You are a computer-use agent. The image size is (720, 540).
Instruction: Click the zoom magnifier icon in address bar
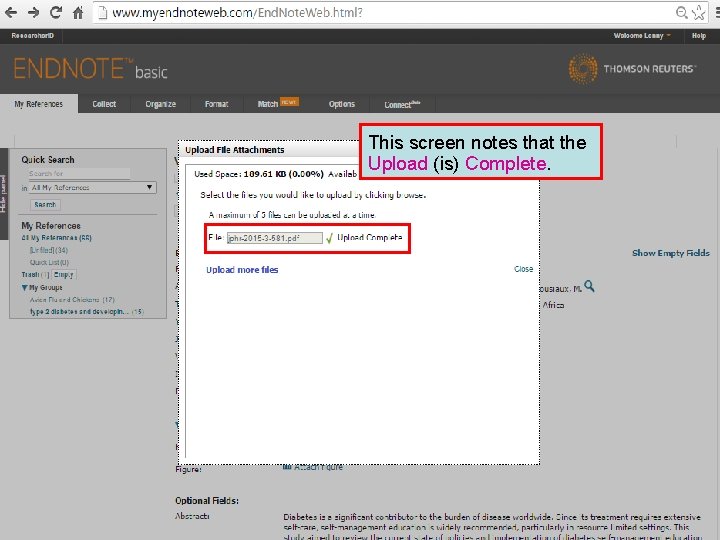pyautogui.click(x=682, y=13)
